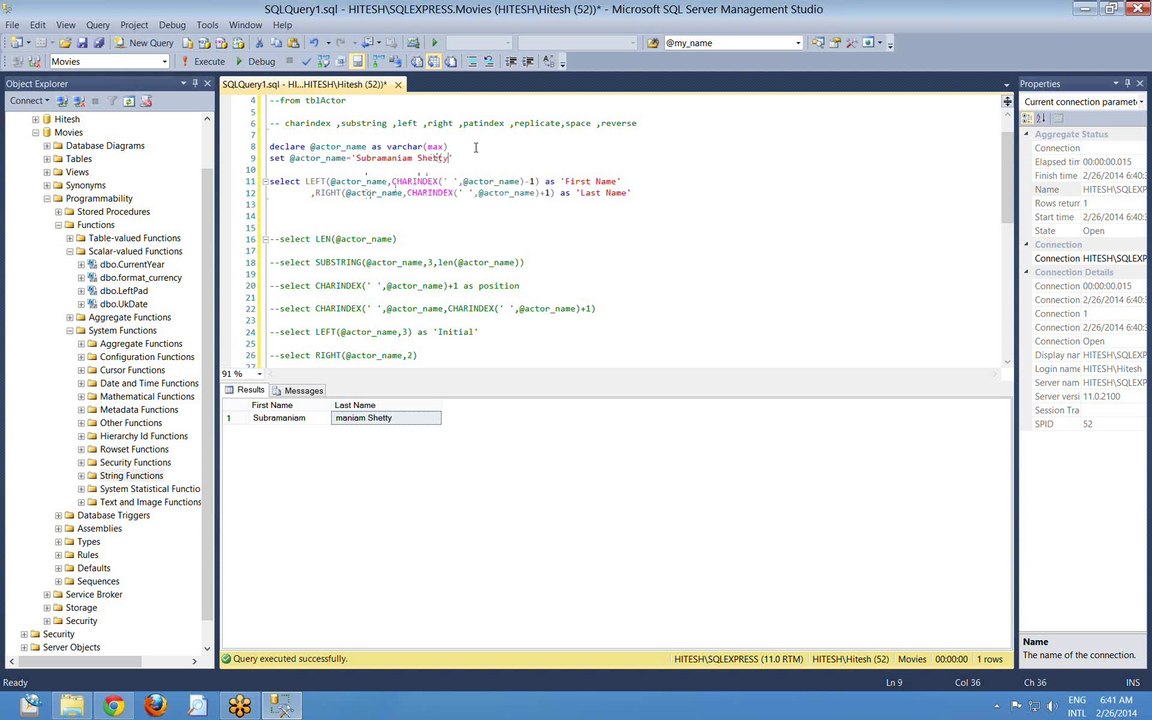1152x720 pixels.
Task: Toggle Results to File icon
Action: [x=450, y=62]
